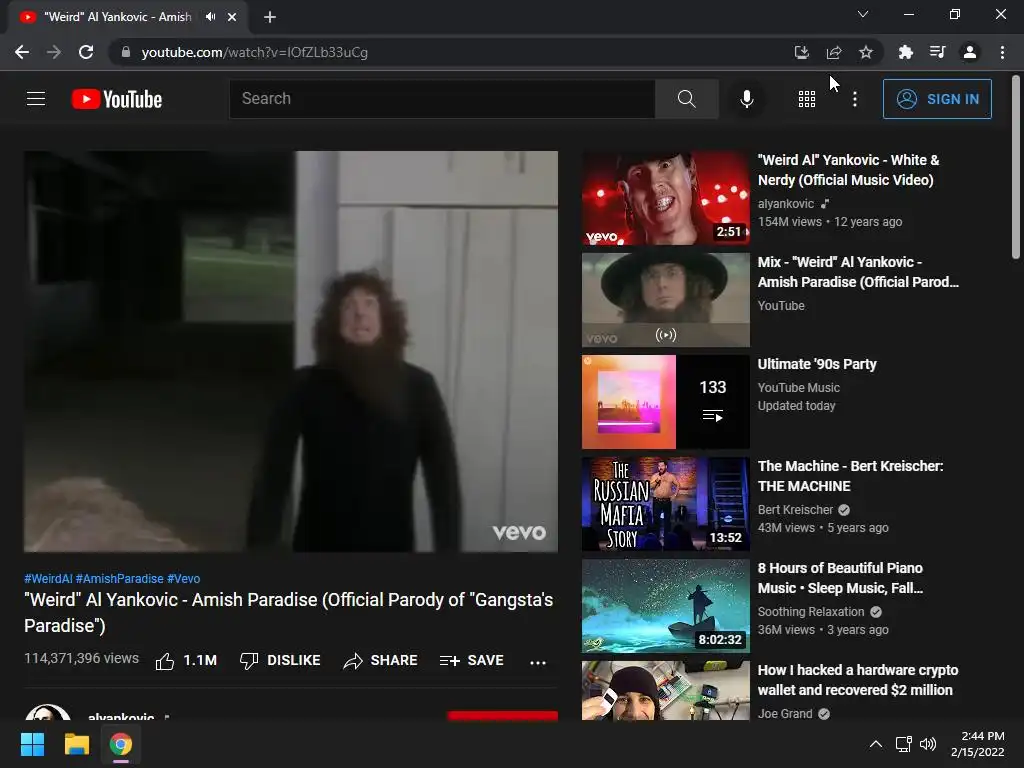Screen dimensions: 1024x768
Task: Click the page vertical scrollbar
Action: [x=1016, y=167]
